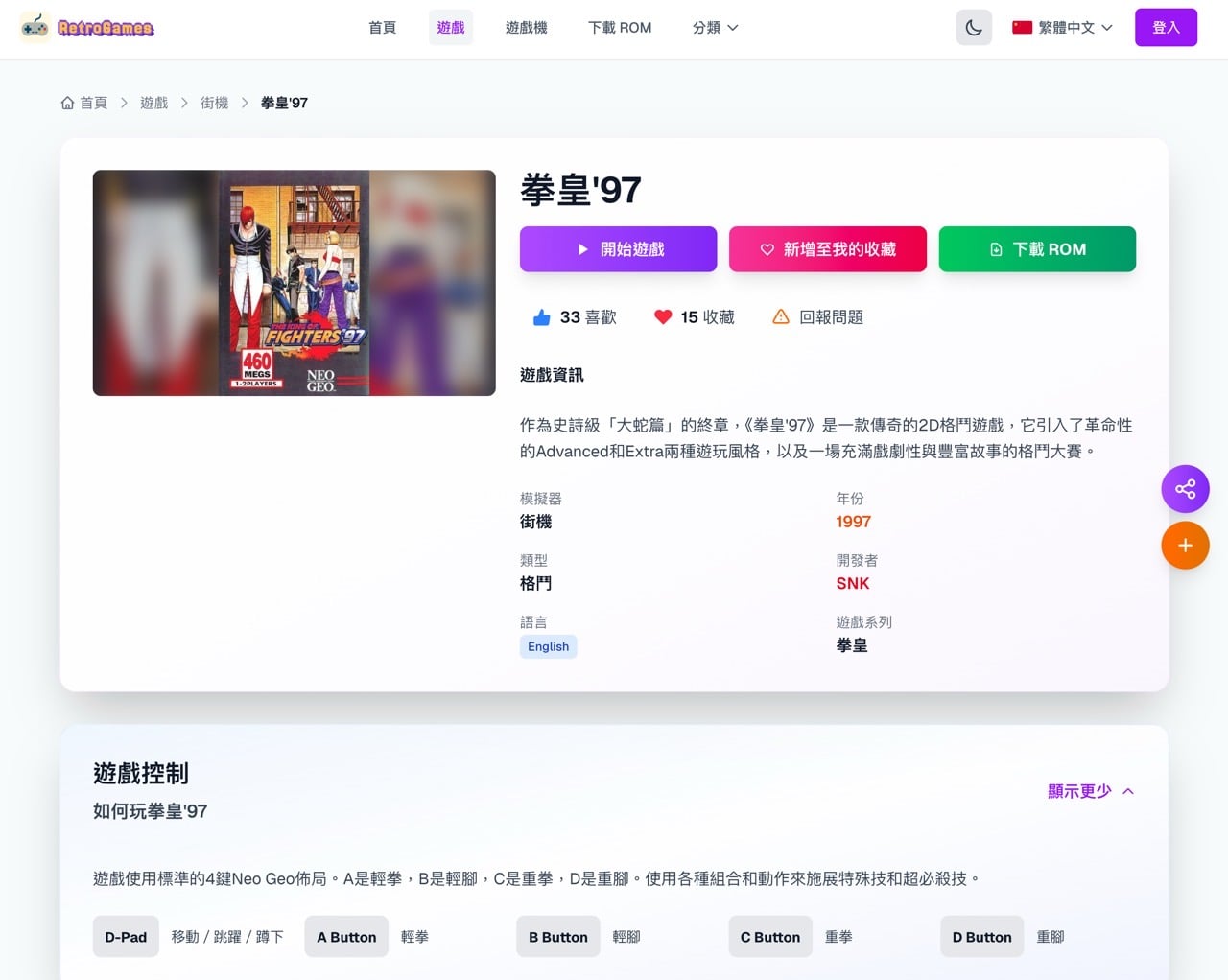Toggle dark mode moon icon
The height and width of the screenshot is (980, 1228).
tap(974, 28)
